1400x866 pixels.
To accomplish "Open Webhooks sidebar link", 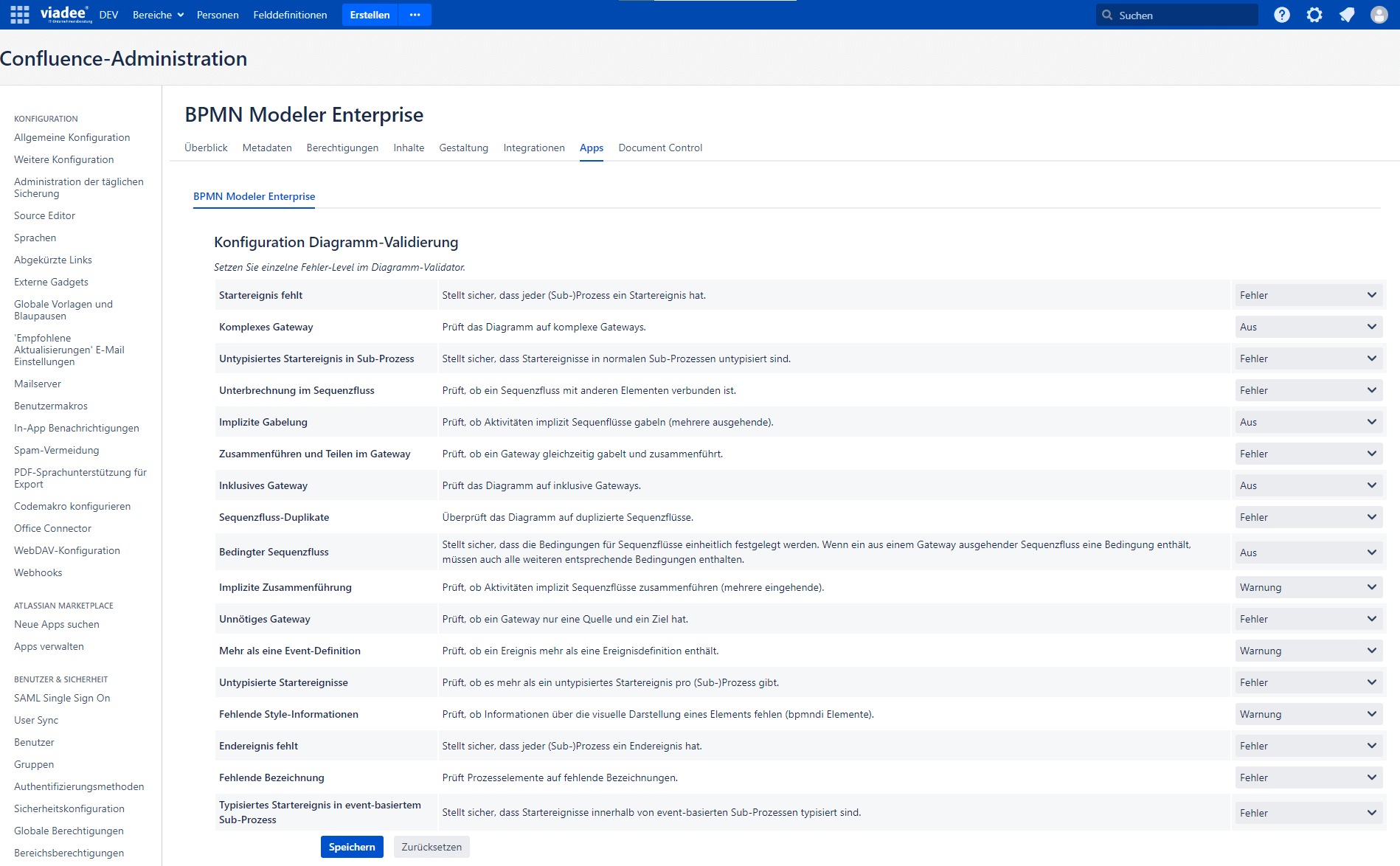I will 38,572.
